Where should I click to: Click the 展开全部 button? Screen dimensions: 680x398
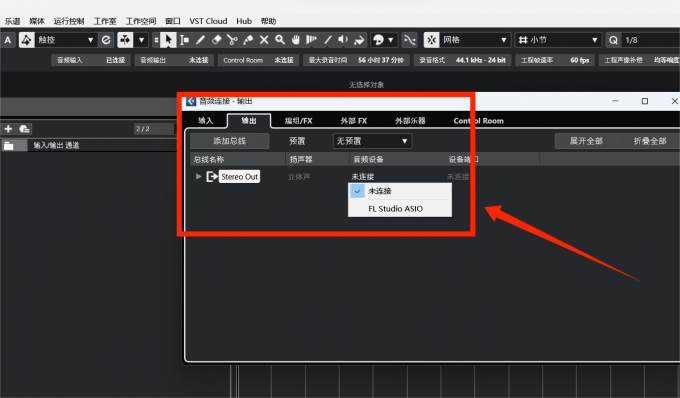pos(586,141)
